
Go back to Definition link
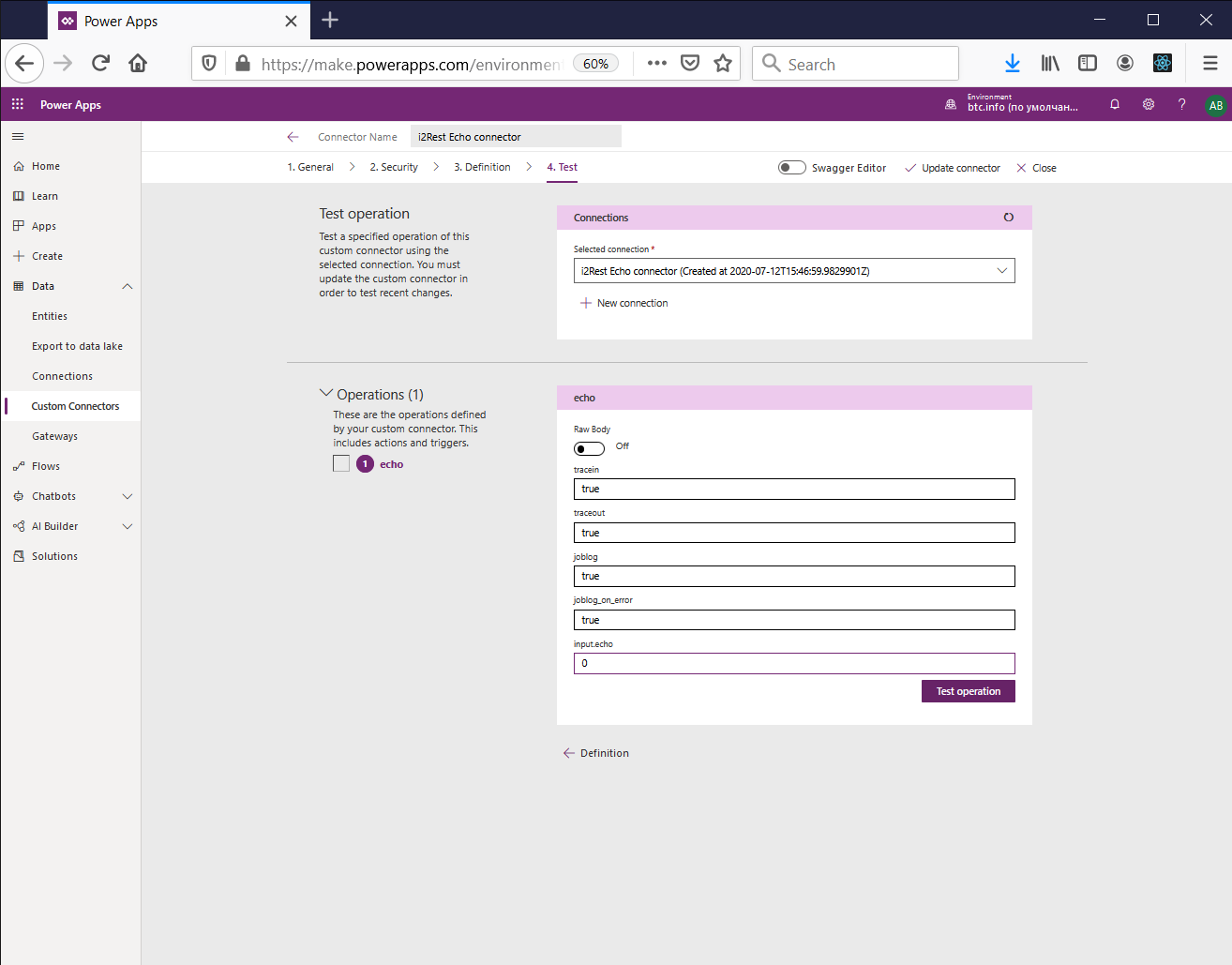[596, 753]
